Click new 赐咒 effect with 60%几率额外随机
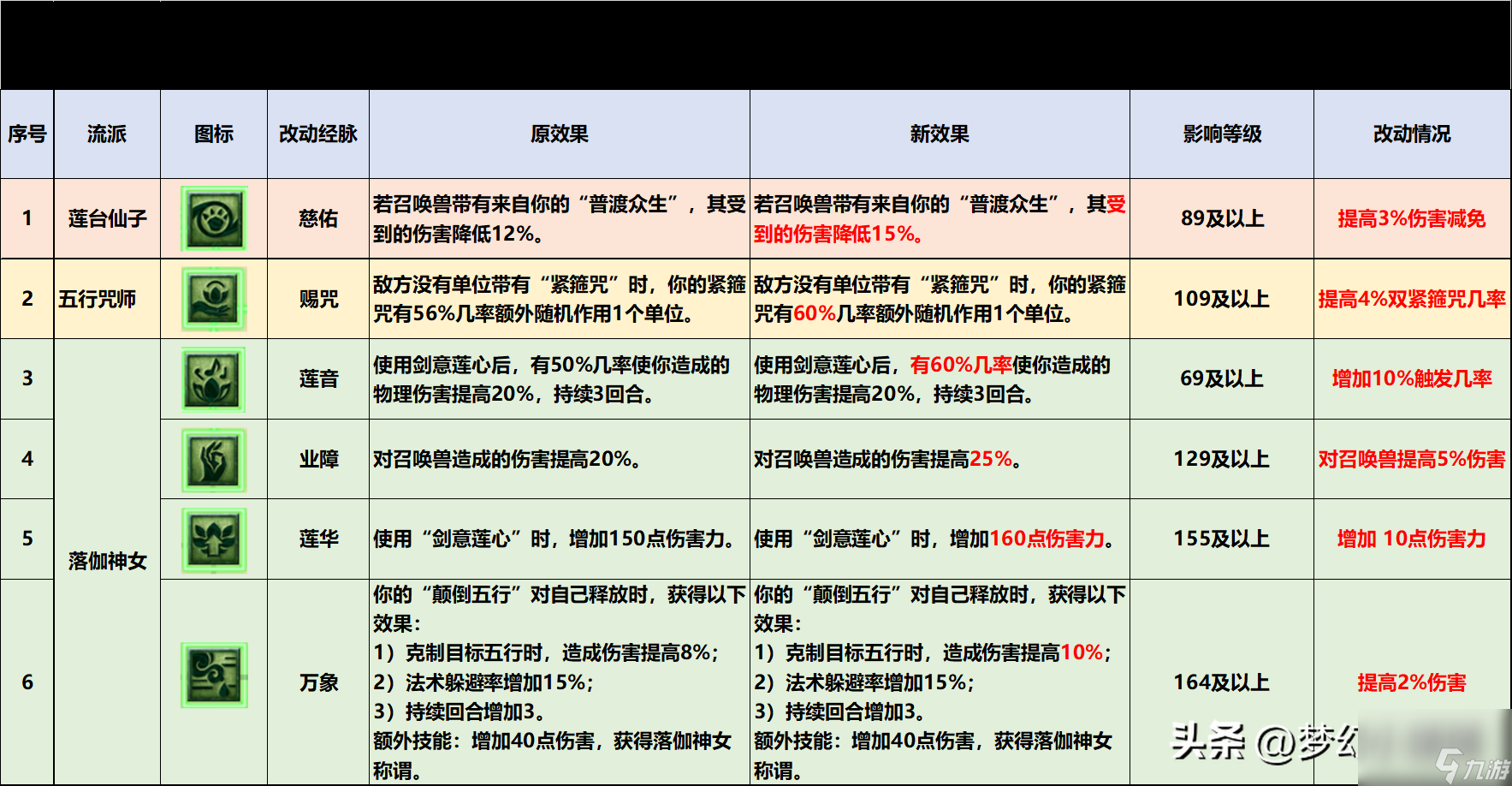This screenshot has width=1512, height=786. [940, 299]
